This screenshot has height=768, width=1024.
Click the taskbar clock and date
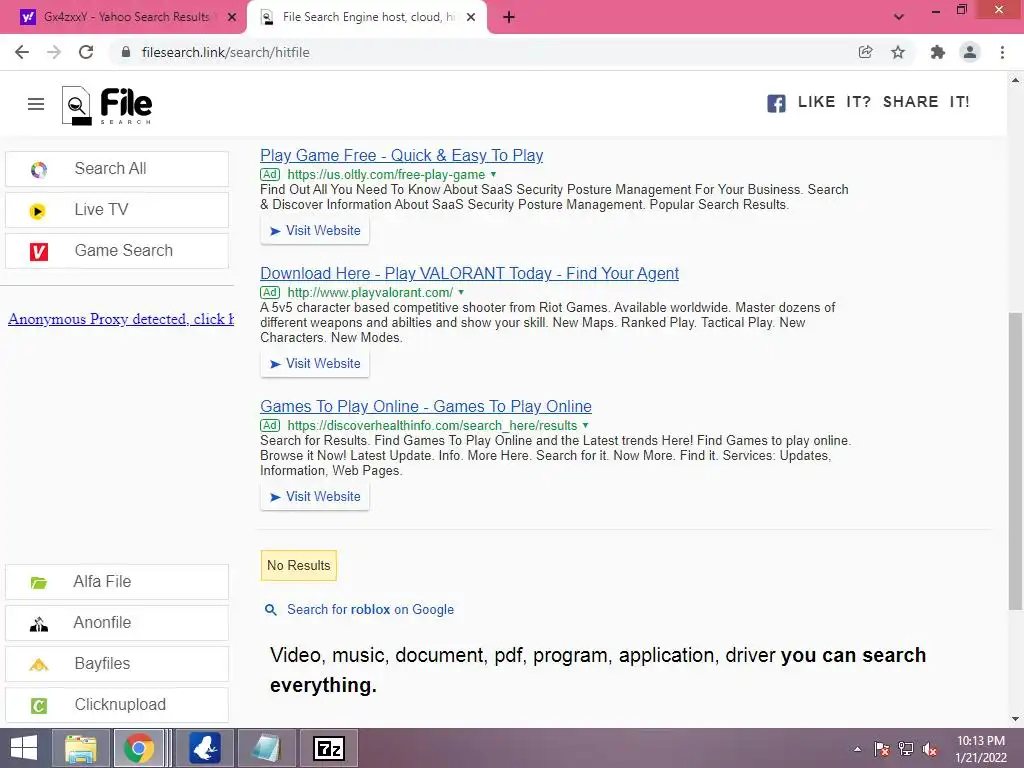981,749
